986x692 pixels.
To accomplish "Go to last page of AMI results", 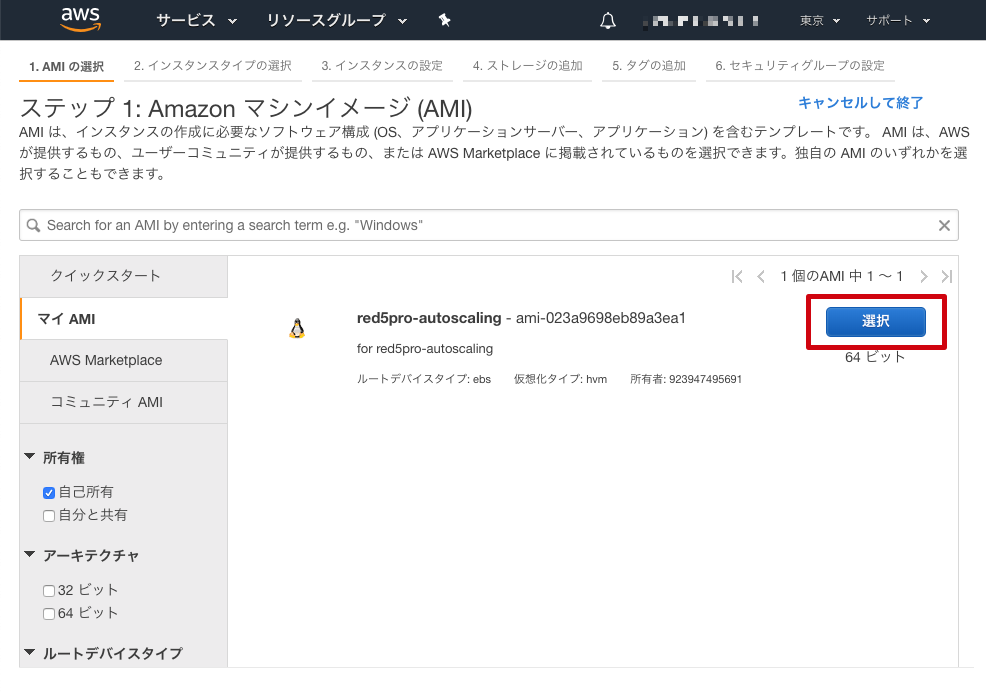I will 946,276.
